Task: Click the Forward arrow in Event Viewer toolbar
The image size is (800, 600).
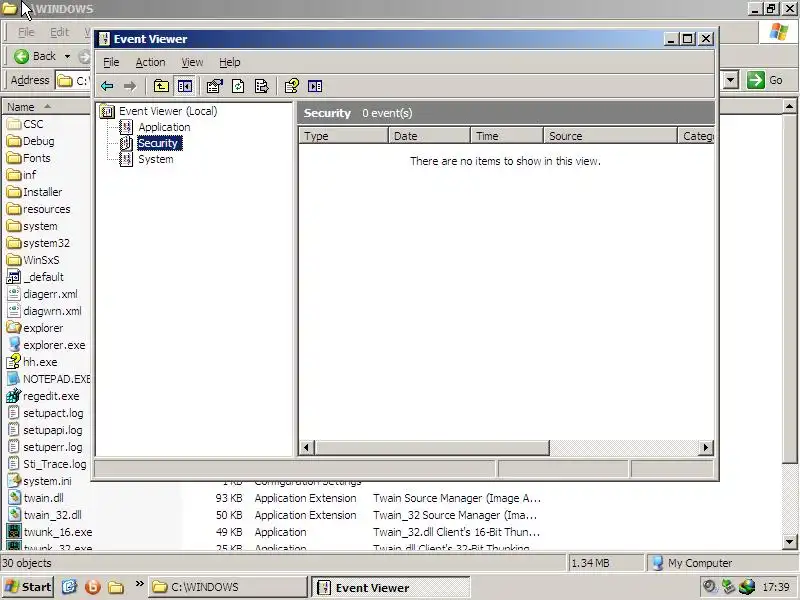Action: [x=130, y=86]
